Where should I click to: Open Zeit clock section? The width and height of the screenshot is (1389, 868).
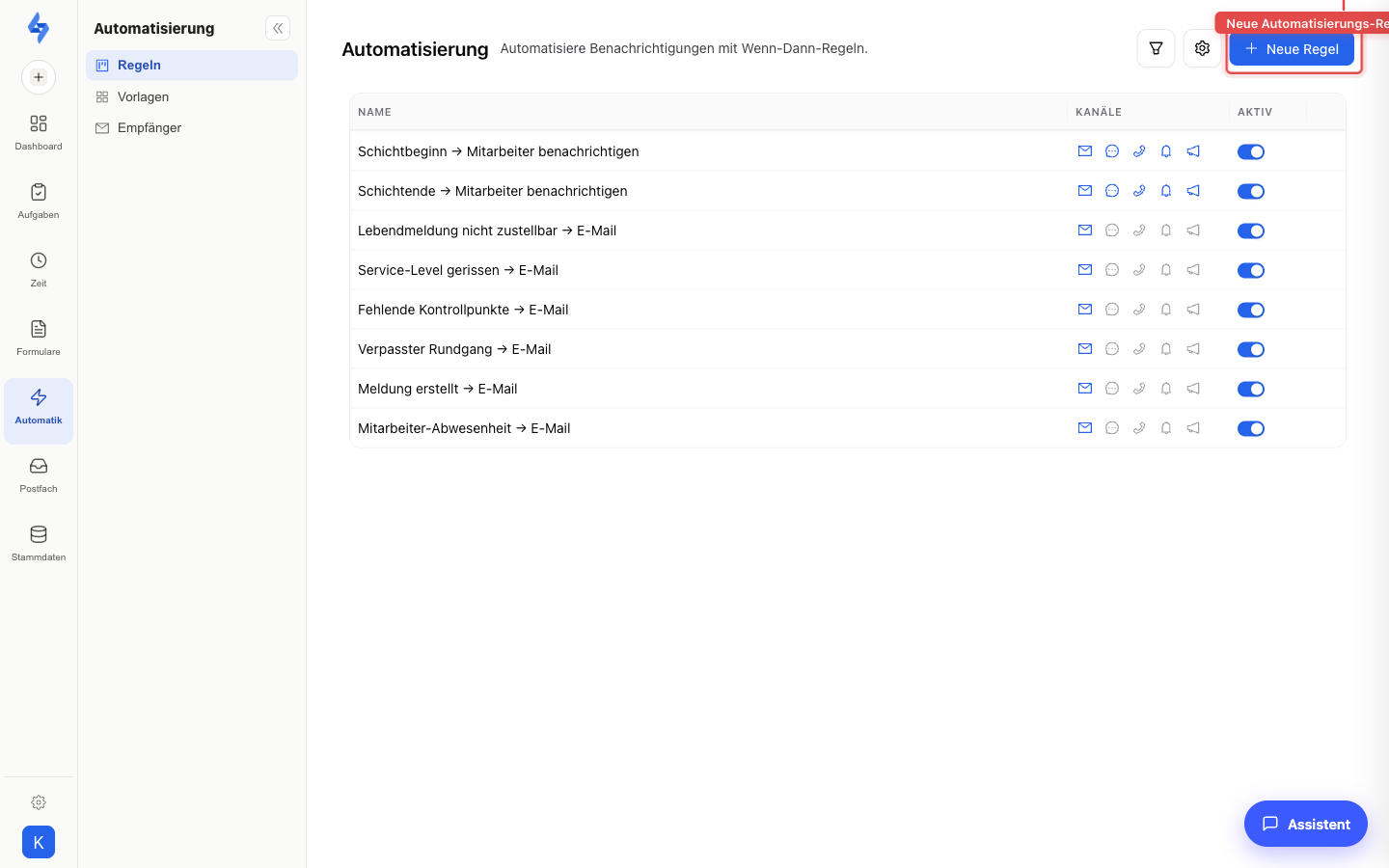pos(39,269)
